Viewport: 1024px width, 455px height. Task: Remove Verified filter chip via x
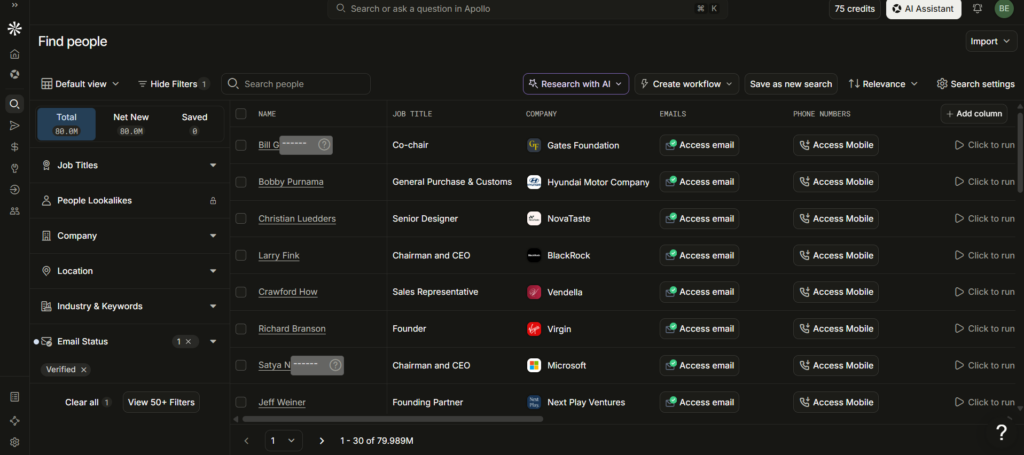click(x=84, y=369)
